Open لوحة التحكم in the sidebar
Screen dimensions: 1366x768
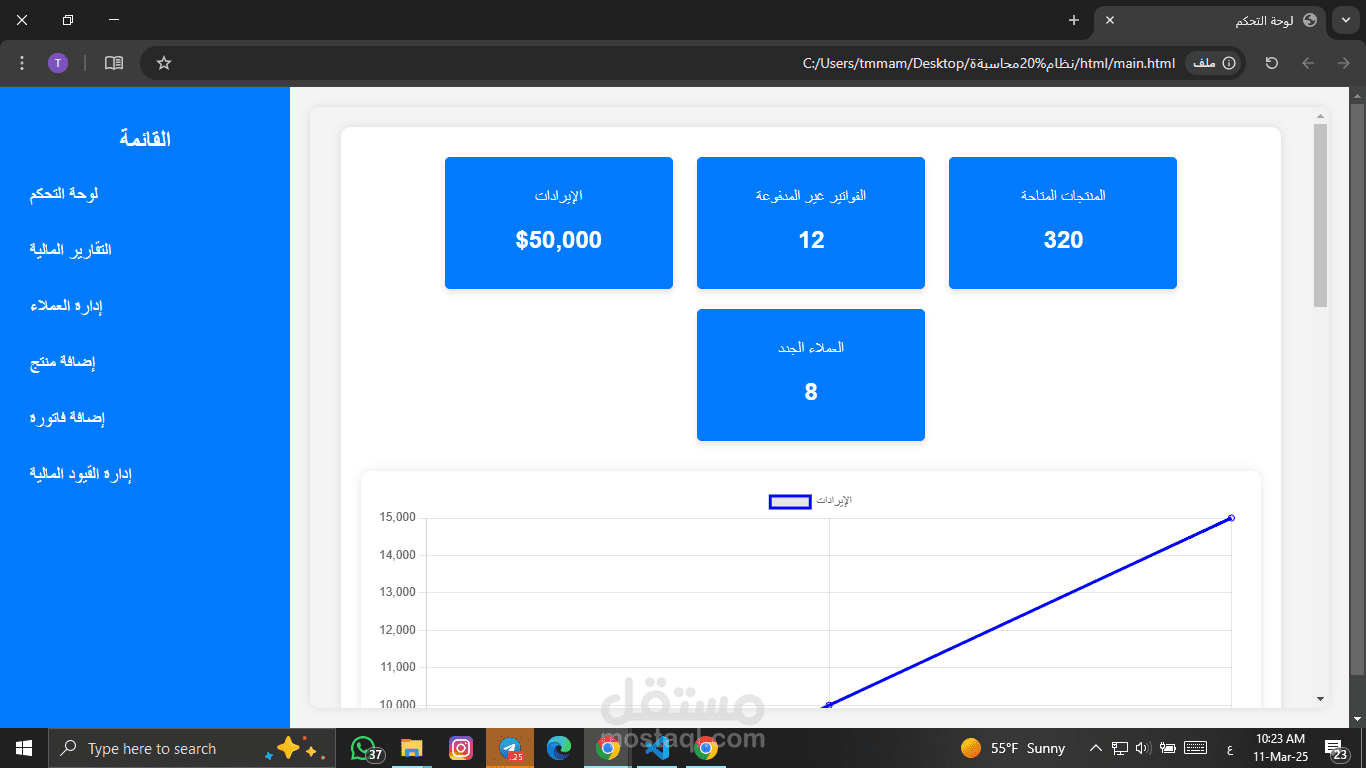64,193
